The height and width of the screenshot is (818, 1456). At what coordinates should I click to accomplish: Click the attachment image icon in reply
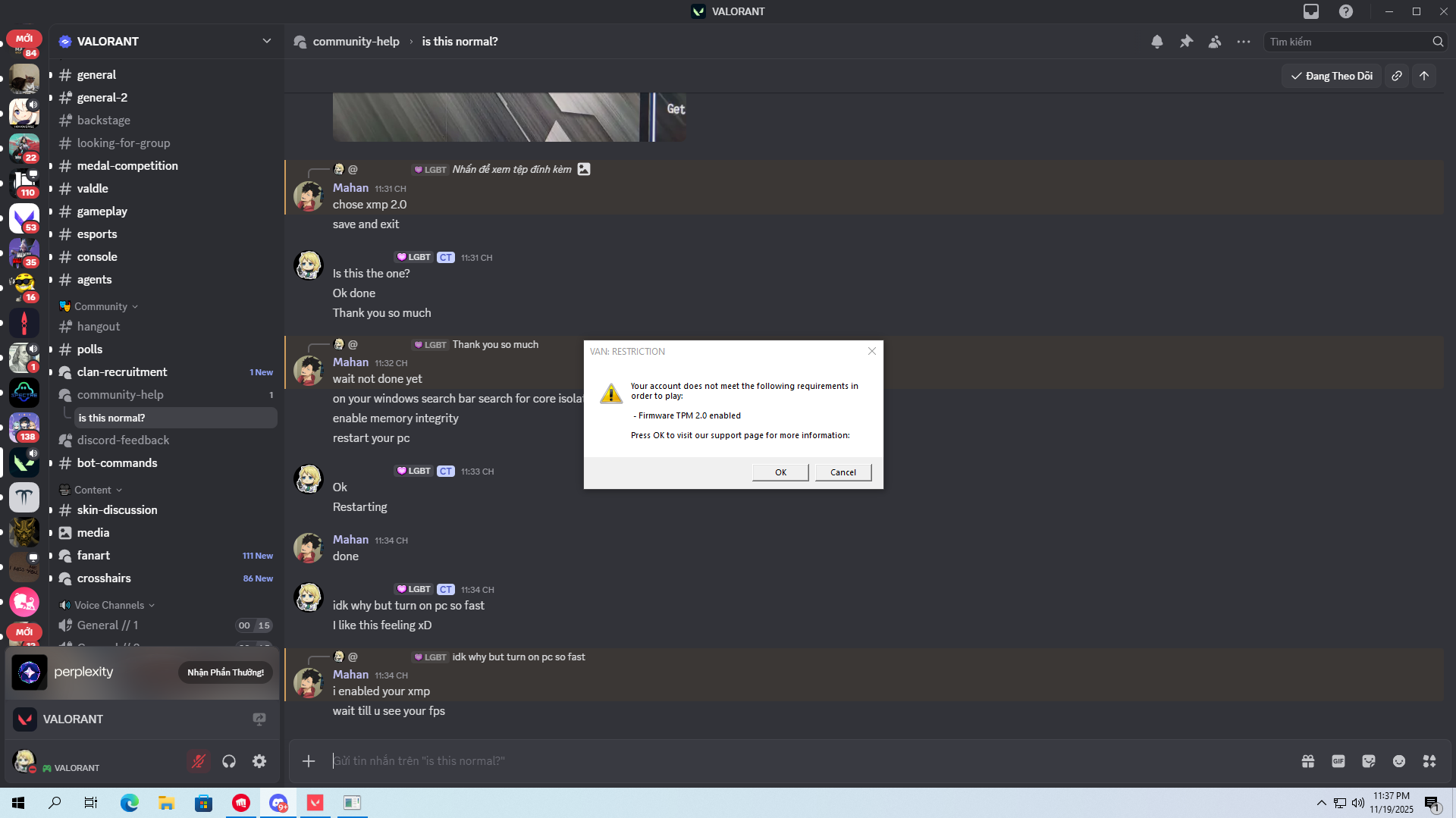tap(584, 169)
